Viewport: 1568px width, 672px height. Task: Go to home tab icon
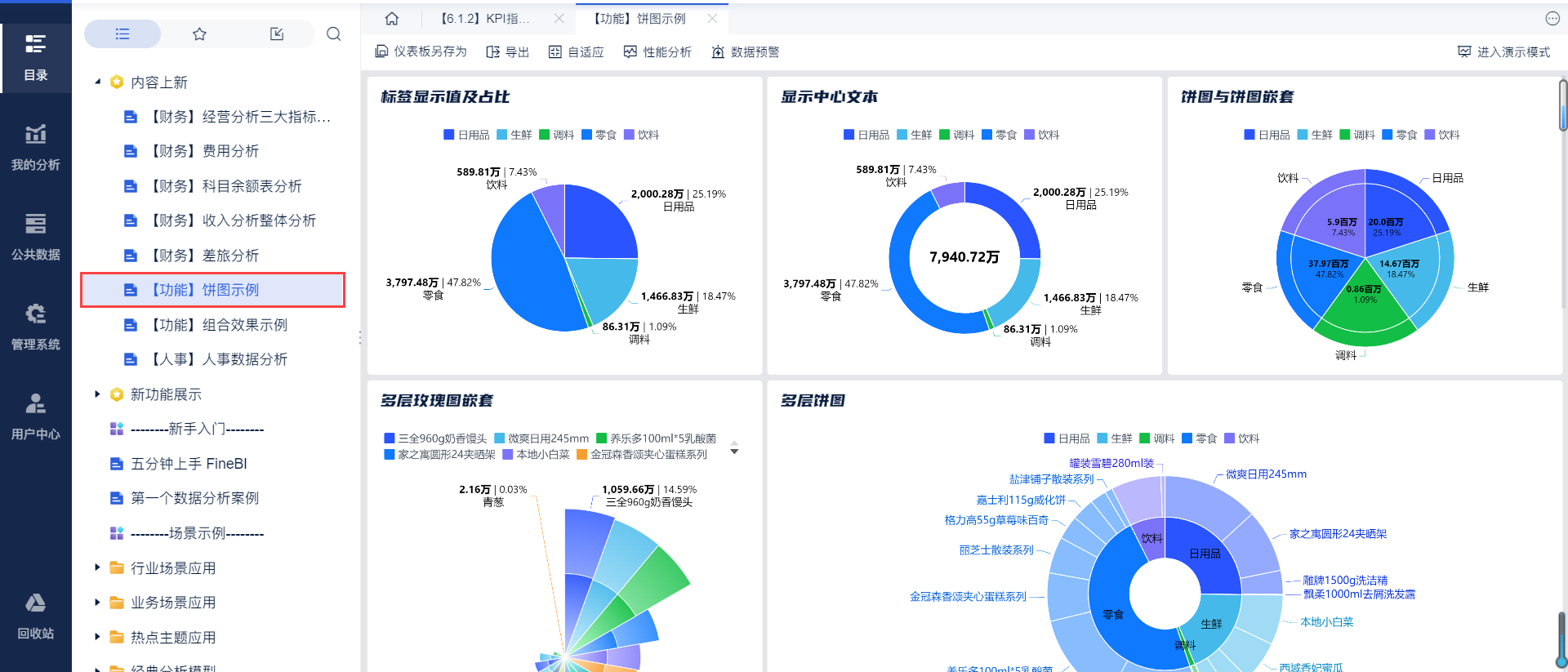(x=392, y=18)
